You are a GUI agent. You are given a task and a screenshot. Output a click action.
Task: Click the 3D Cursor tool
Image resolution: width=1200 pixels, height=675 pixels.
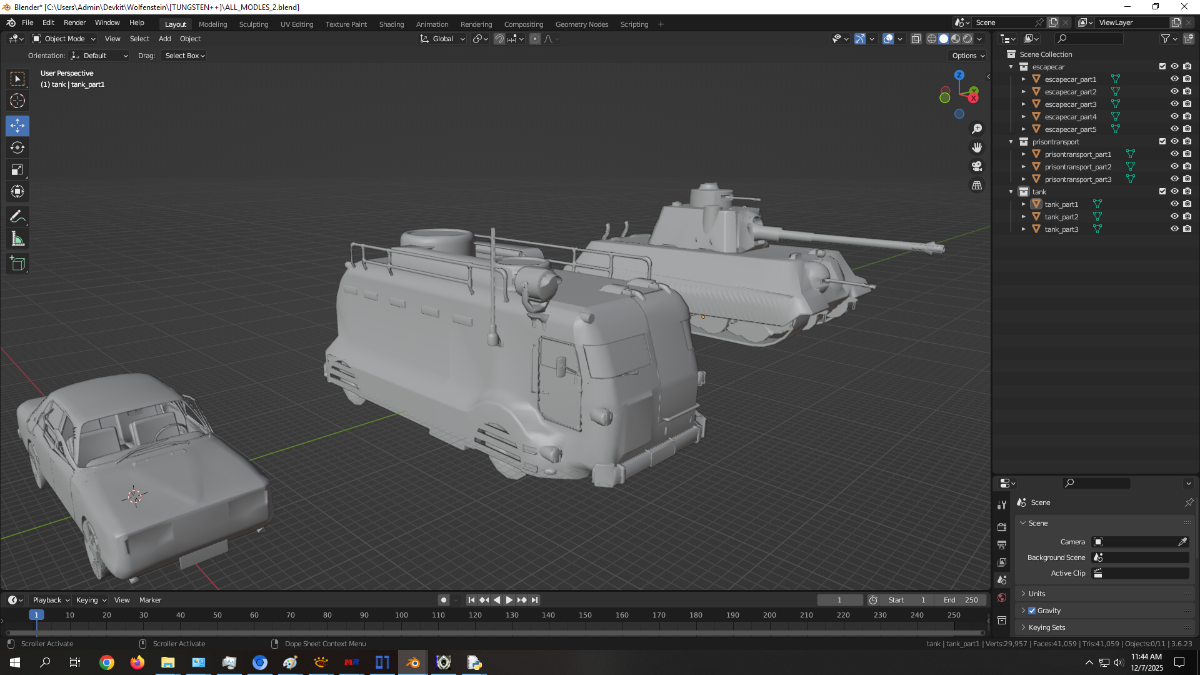click(17, 100)
